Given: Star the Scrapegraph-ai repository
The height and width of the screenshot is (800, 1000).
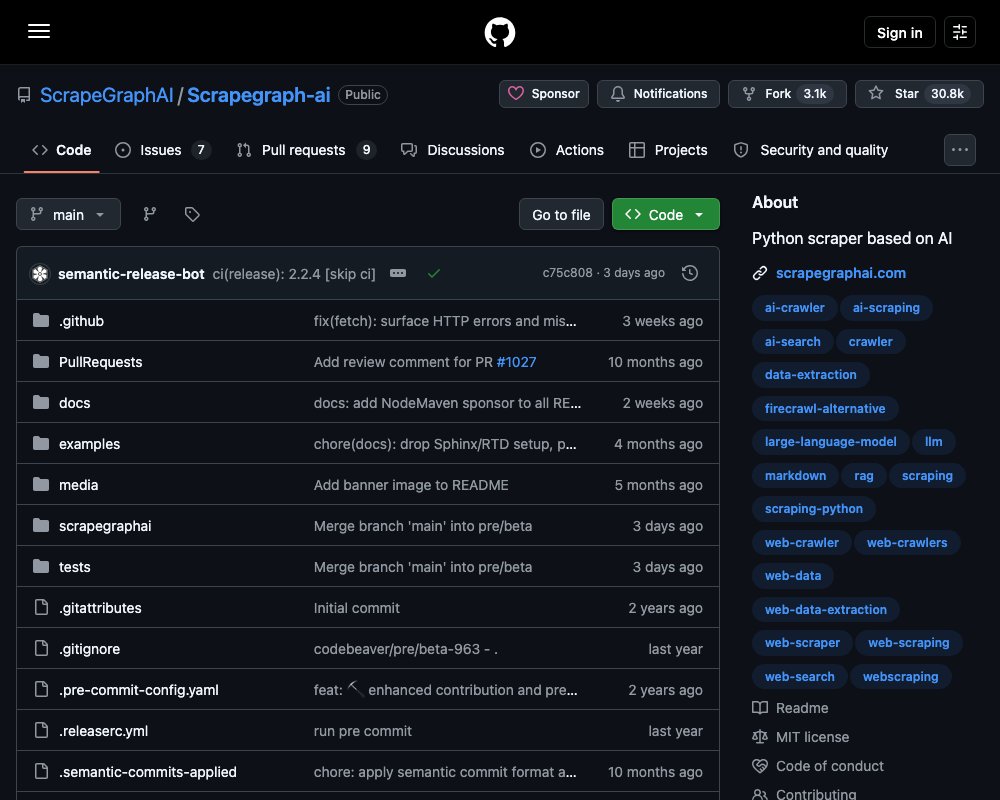Looking at the screenshot, I should point(919,94).
